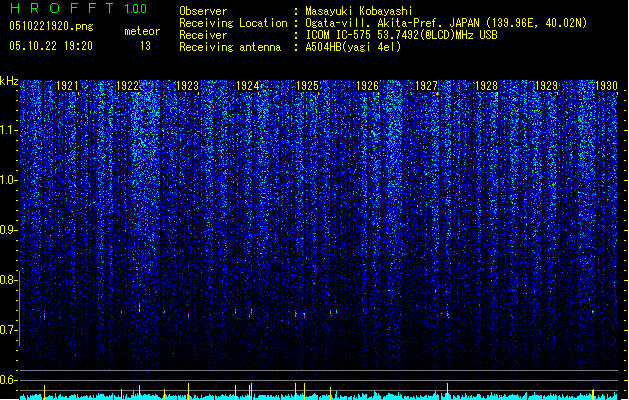
Task: Click the "Receiving antenna" label
Action: (x=230, y=47)
